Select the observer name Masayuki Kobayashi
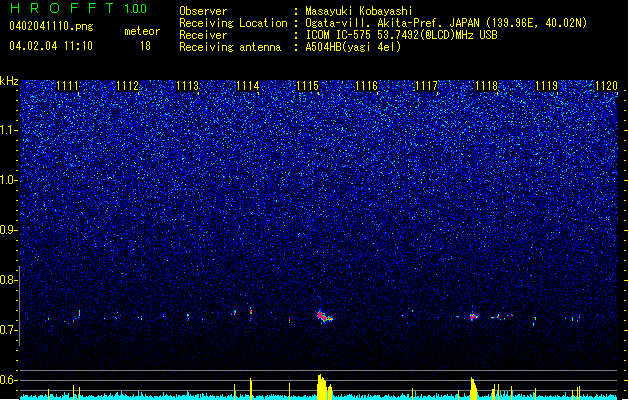 pos(359,11)
